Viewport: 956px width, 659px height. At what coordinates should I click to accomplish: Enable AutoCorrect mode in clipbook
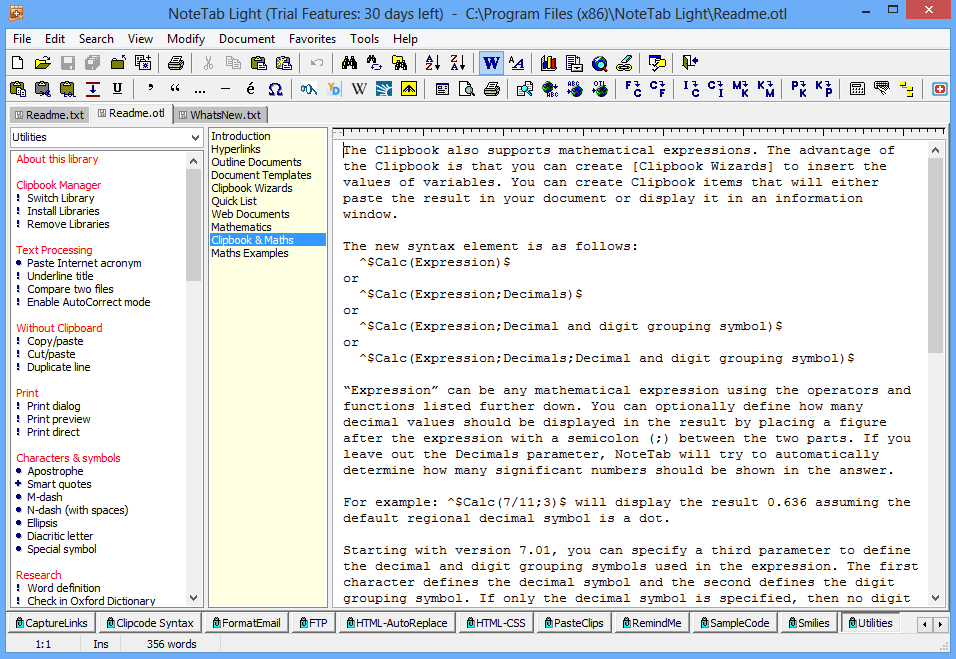coord(88,302)
